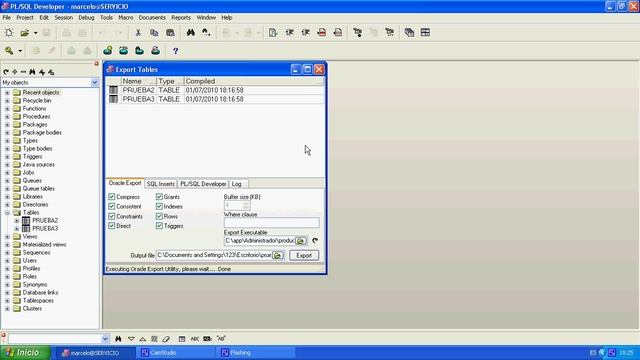Switch to Flashing taskbar item

pos(256,353)
